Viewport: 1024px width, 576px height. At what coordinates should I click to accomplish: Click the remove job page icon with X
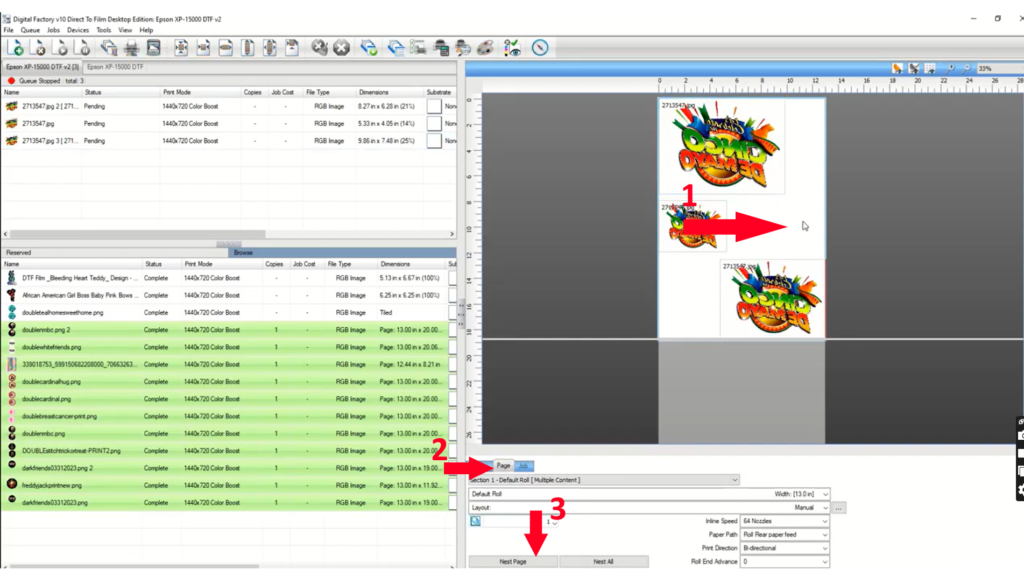point(39,48)
